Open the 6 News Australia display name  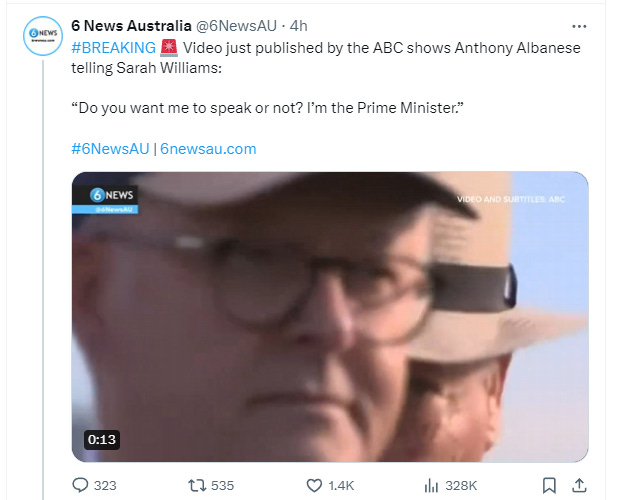tap(131, 26)
